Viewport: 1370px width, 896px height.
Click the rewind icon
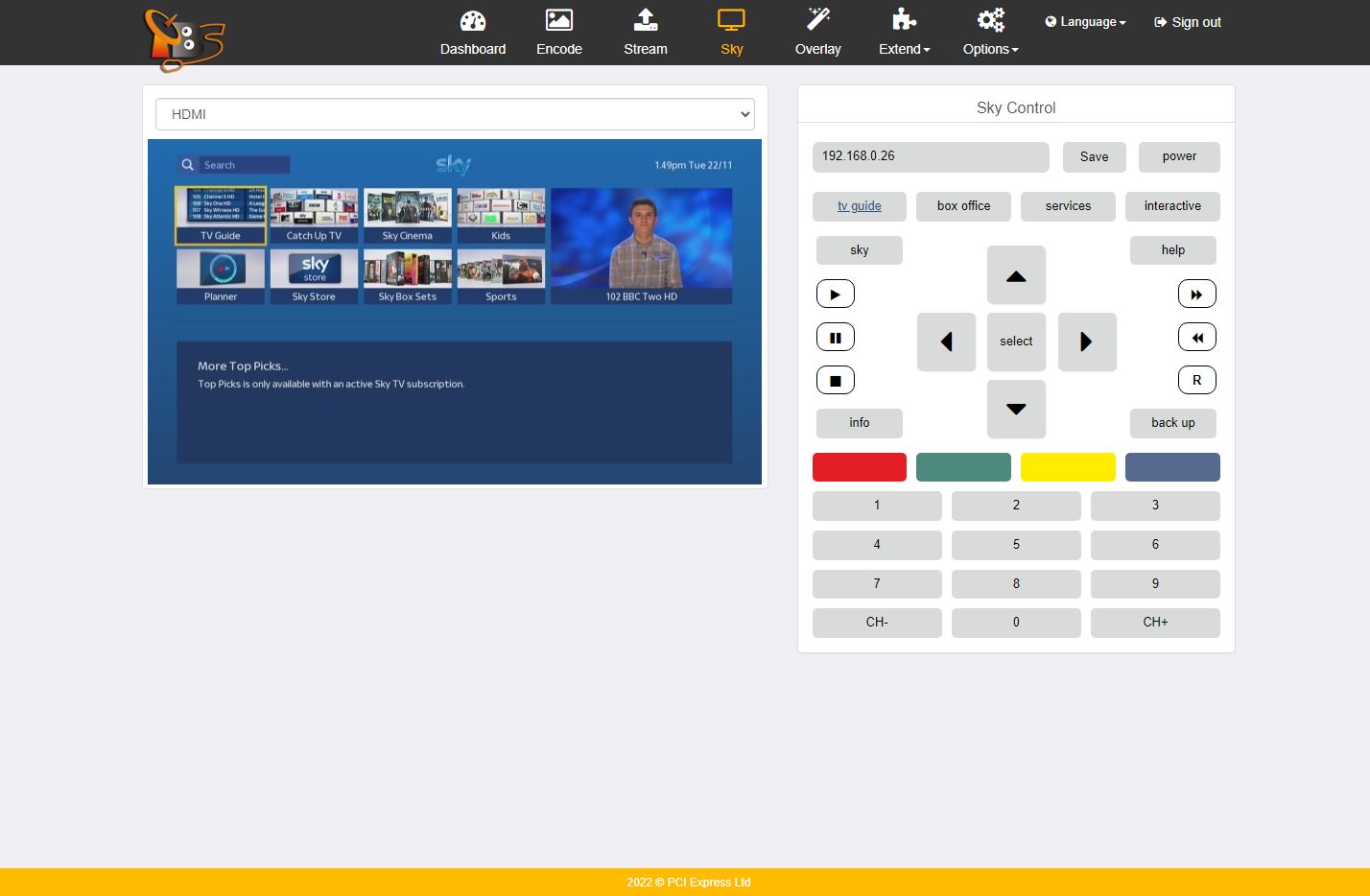(1197, 338)
